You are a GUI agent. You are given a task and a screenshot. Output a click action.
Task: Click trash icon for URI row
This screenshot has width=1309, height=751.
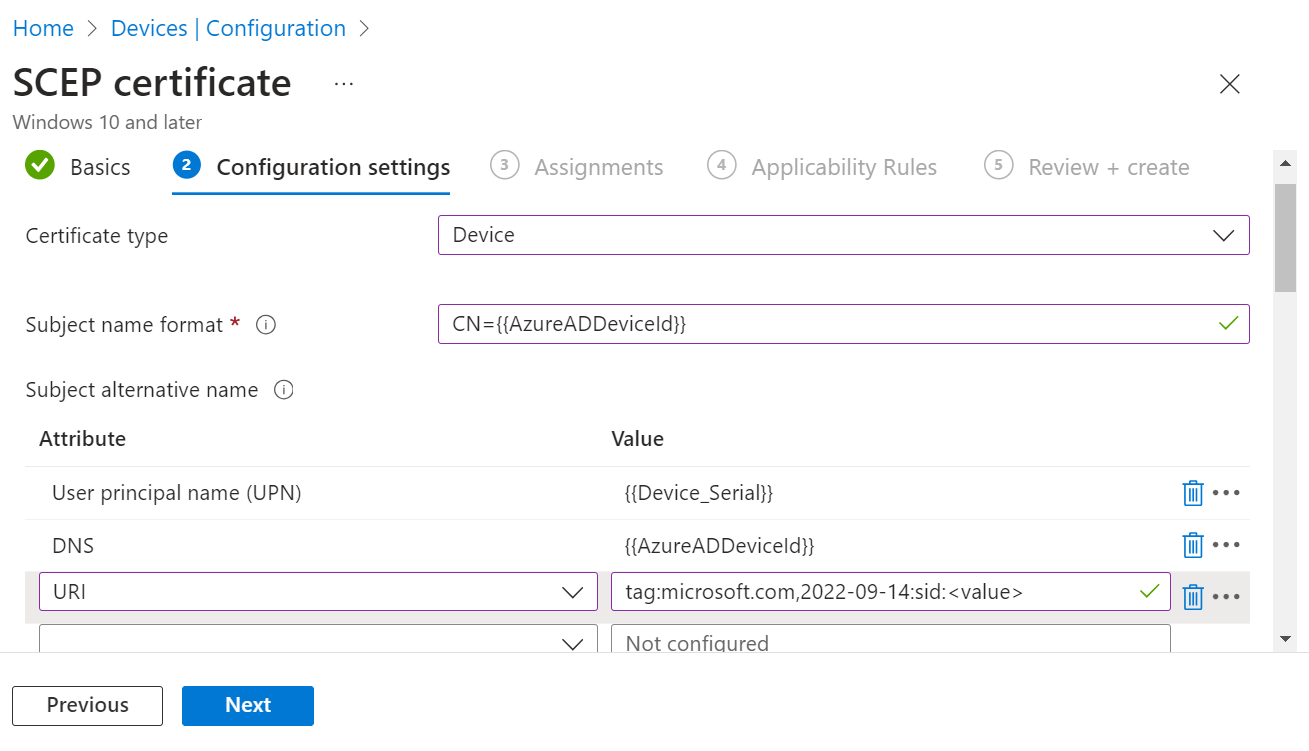click(1192, 597)
